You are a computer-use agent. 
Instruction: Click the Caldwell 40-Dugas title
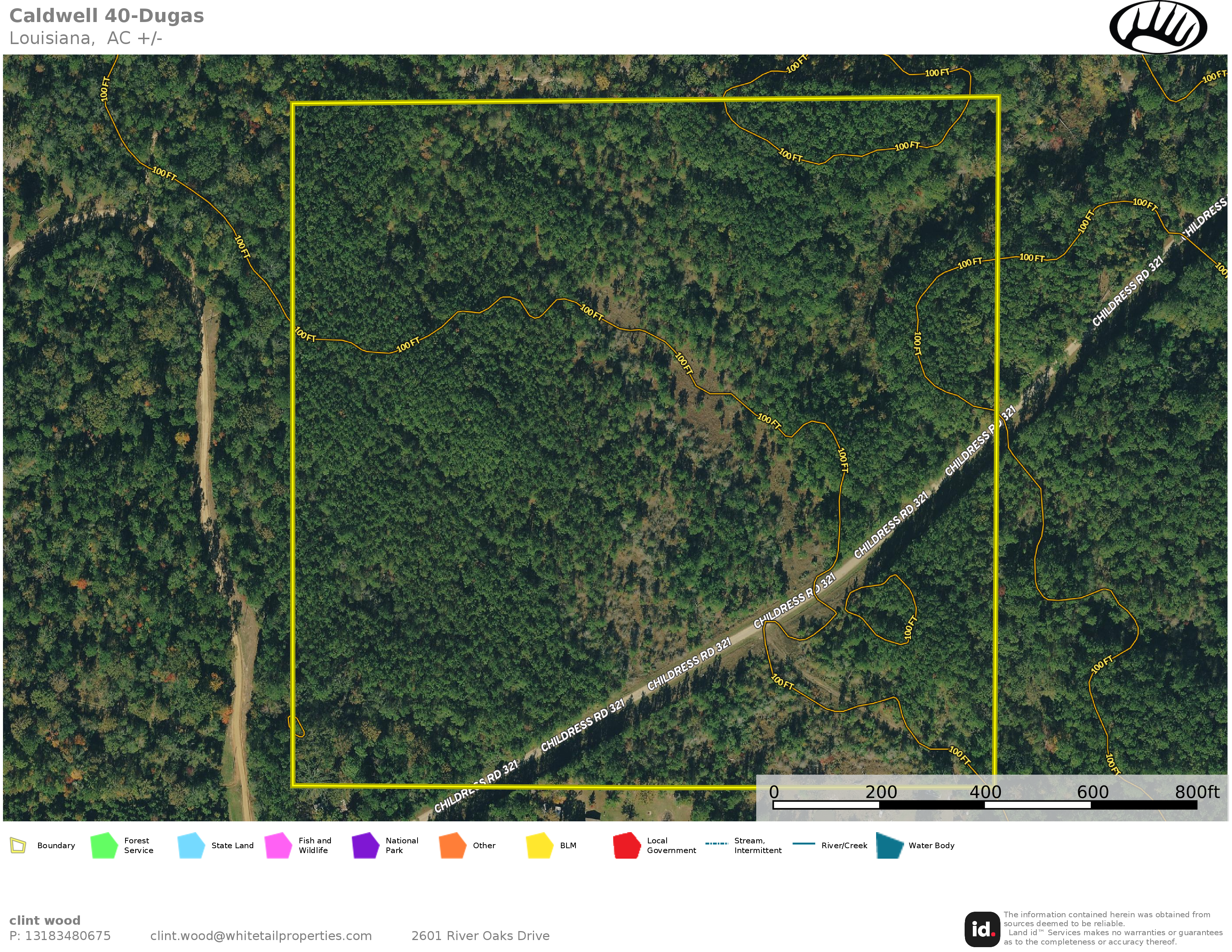[x=106, y=16]
